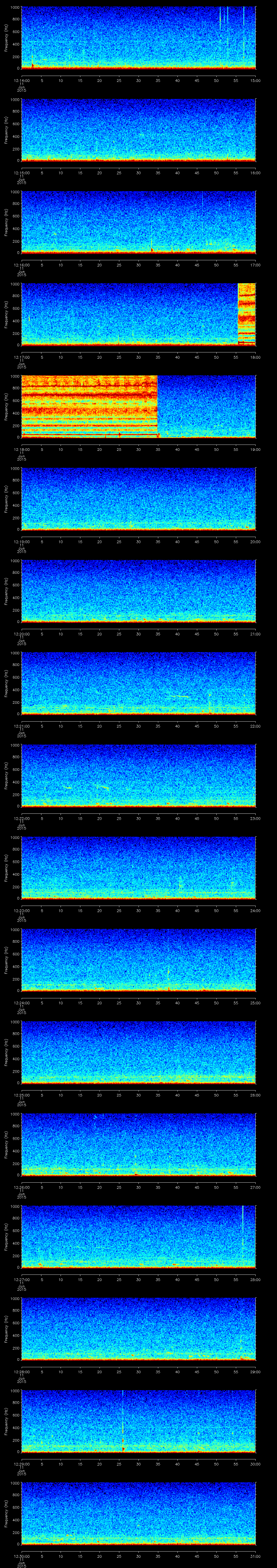Select the spectrogram panel starting at 12:30:00
The image size is (277, 1568).
(x=138, y=1513)
